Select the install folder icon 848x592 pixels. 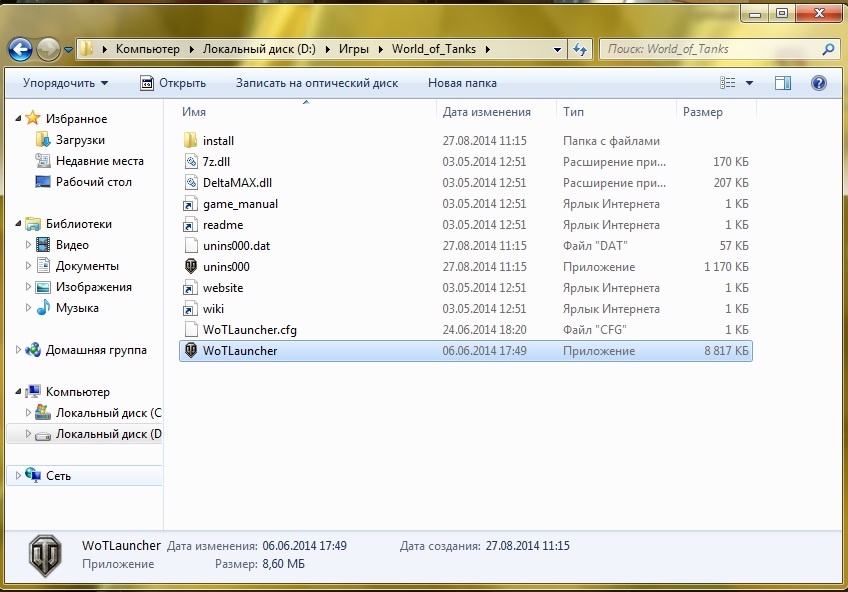tap(190, 141)
